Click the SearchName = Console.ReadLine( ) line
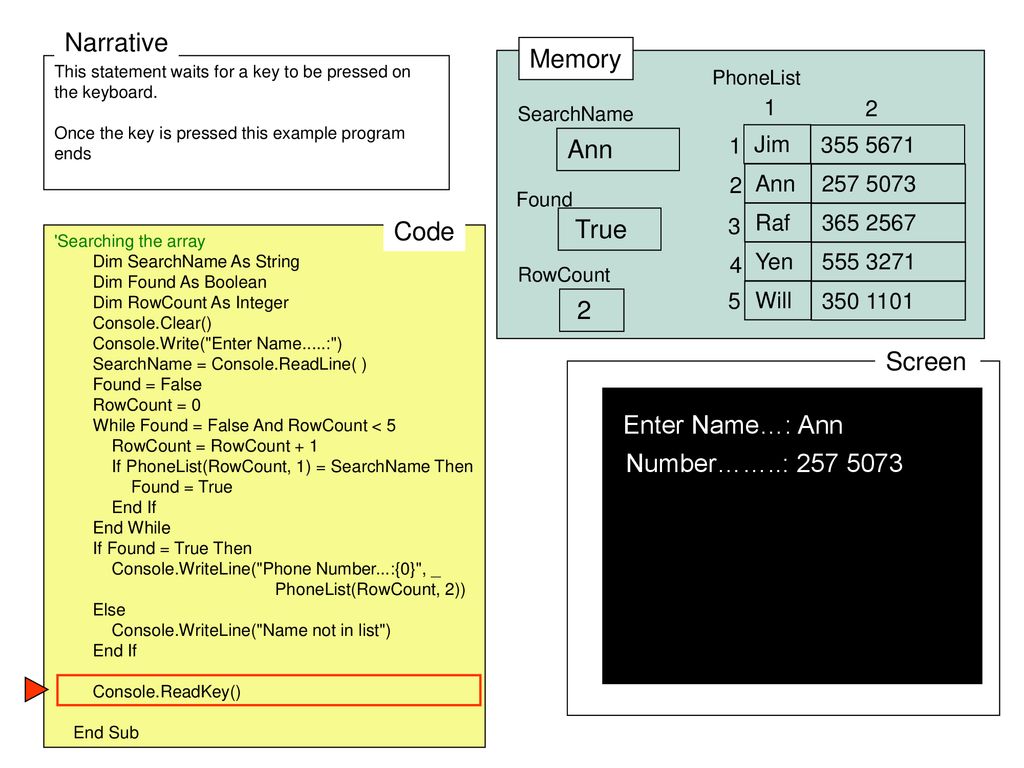The height and width of the screenshot is (768, 1024). point(230,364)
